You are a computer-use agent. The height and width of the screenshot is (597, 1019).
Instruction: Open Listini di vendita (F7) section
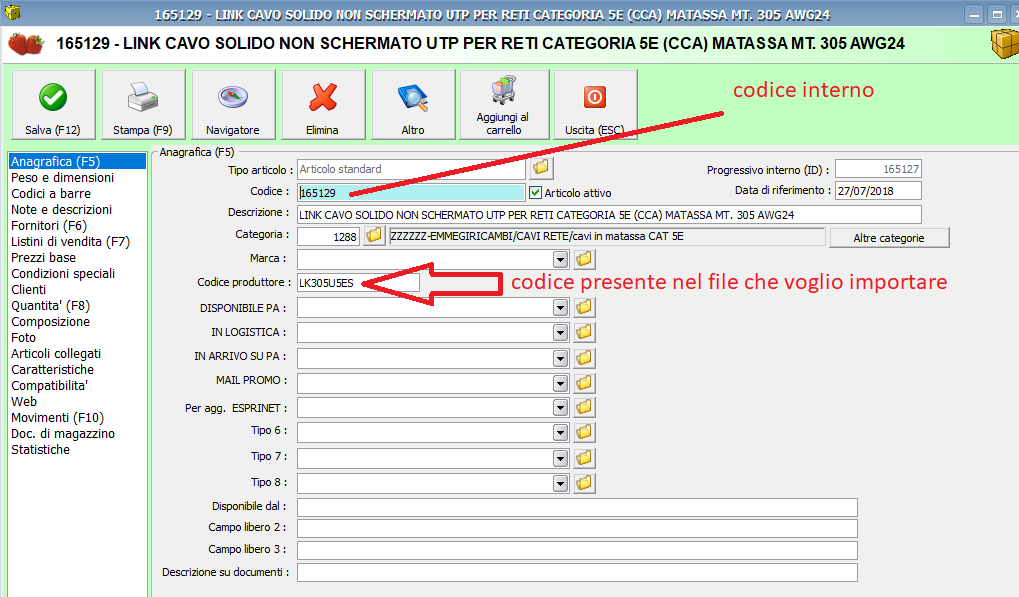click(x=70, y=242)
